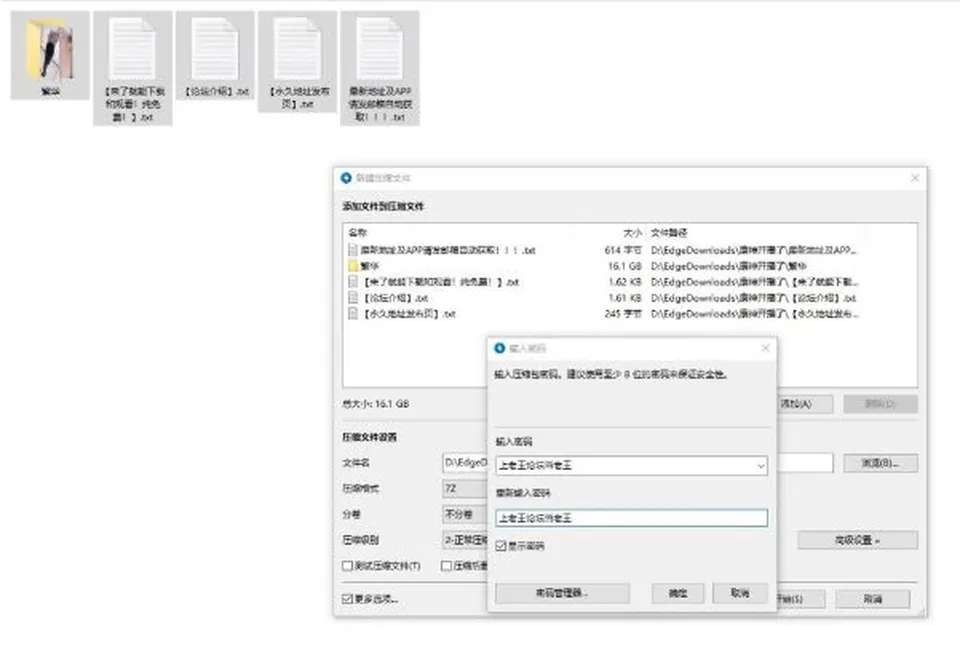
Task: Sort the file list by the 大小 column header
Action: click(x=632, y=233)
